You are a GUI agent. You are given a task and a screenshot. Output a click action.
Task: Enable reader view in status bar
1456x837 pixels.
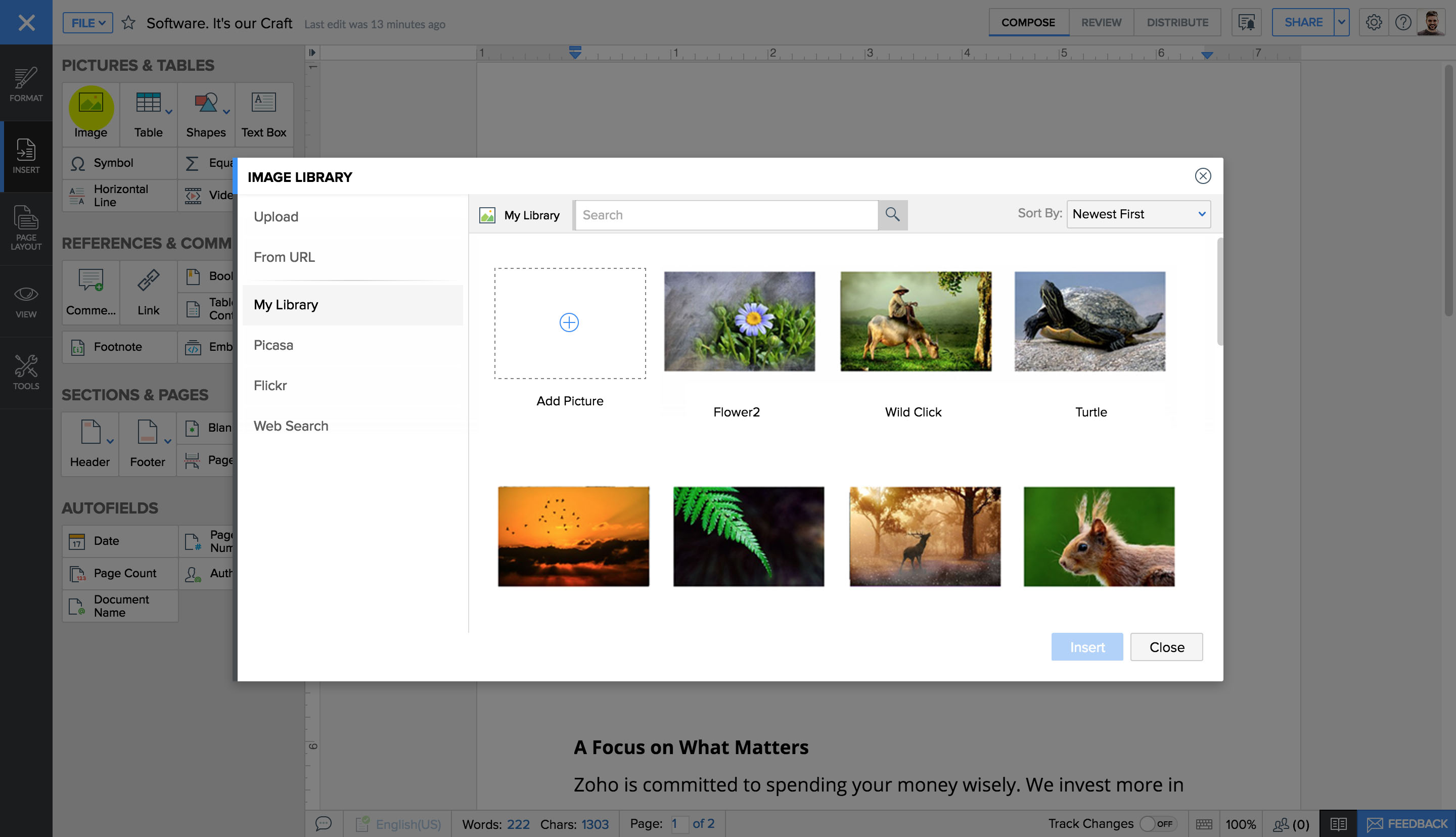click(1338, 823)
